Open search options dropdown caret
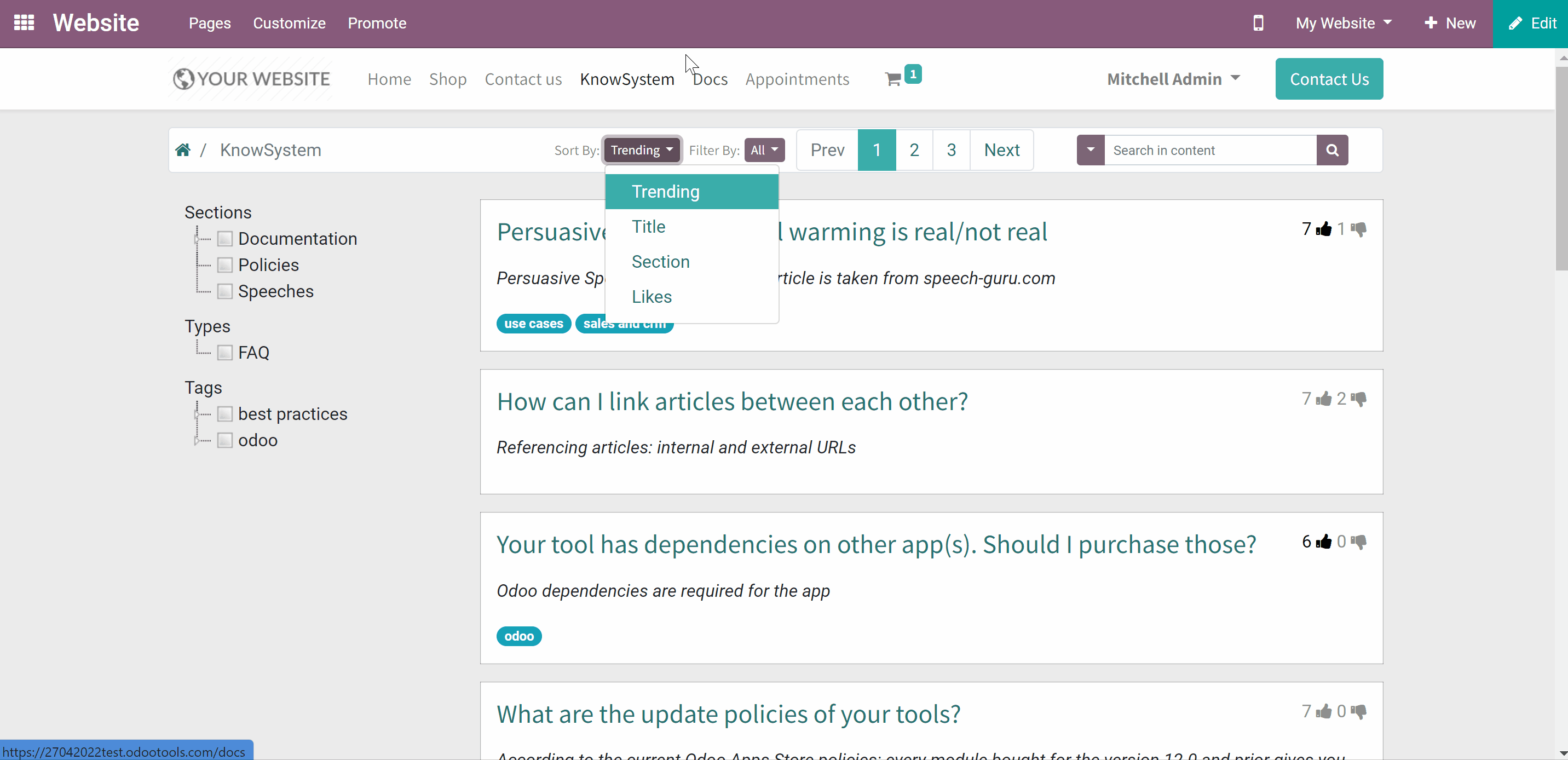1568x760 pixels. click(x=1090, y=150)
